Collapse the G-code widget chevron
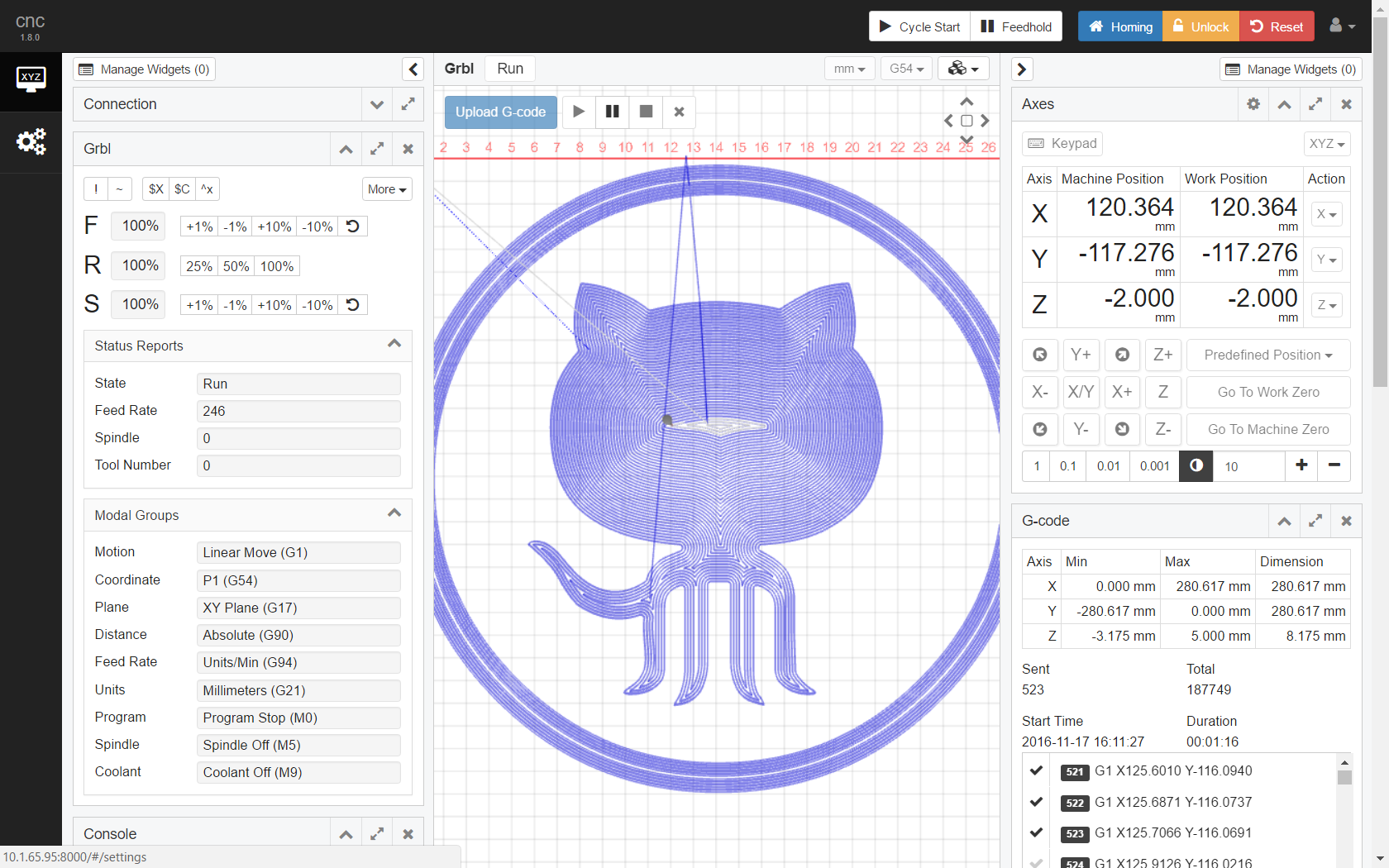1389x868 pixels. pos(1284,521)
